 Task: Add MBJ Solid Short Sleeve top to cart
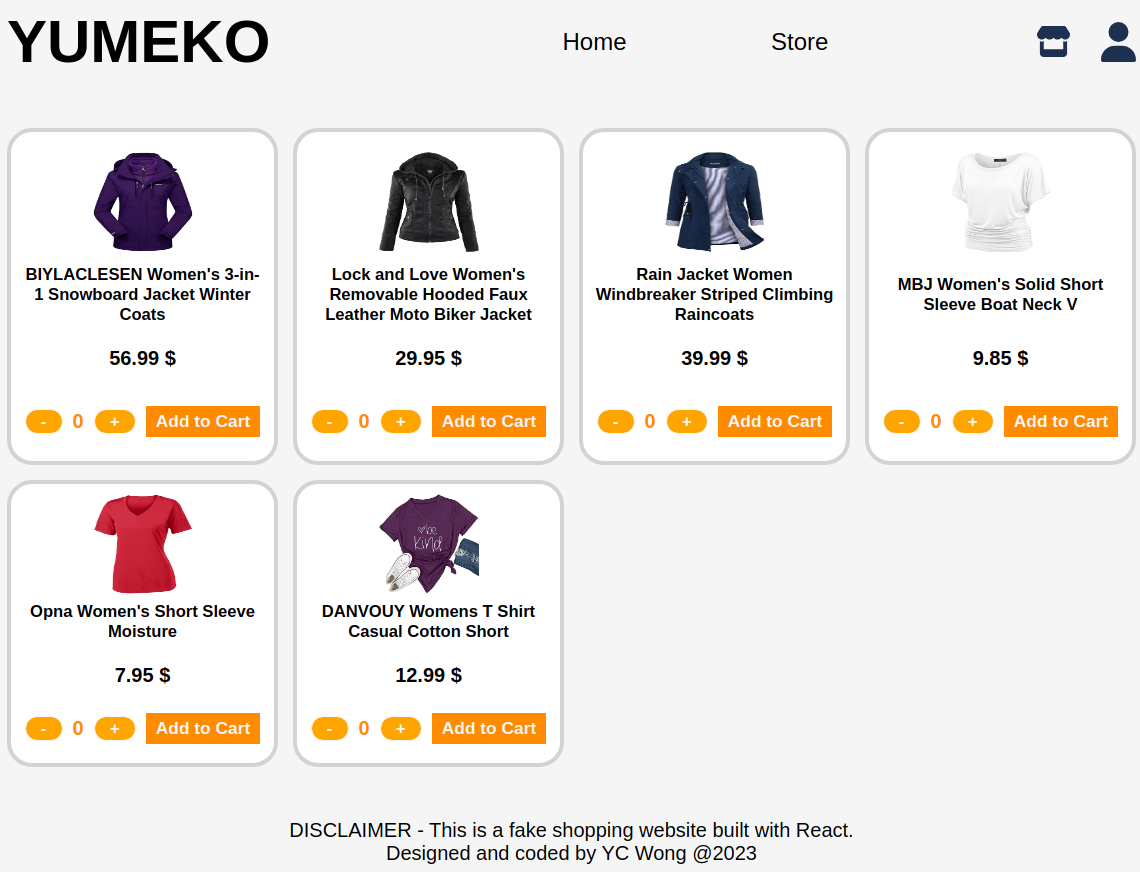tap(1061, 422)
